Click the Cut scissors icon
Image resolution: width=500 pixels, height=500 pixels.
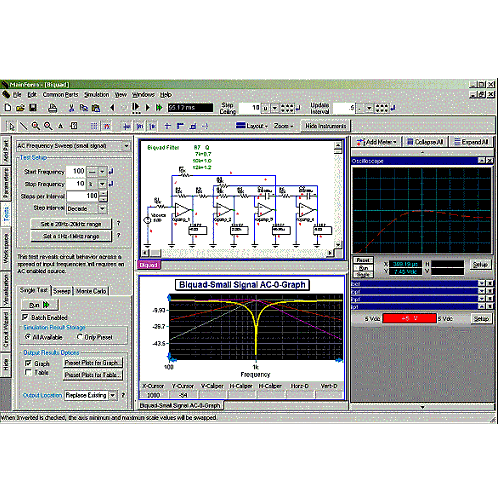pos(71,108)
